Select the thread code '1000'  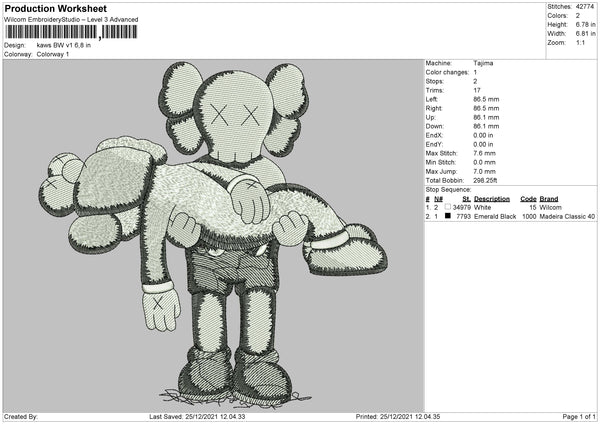pos(529,217)
